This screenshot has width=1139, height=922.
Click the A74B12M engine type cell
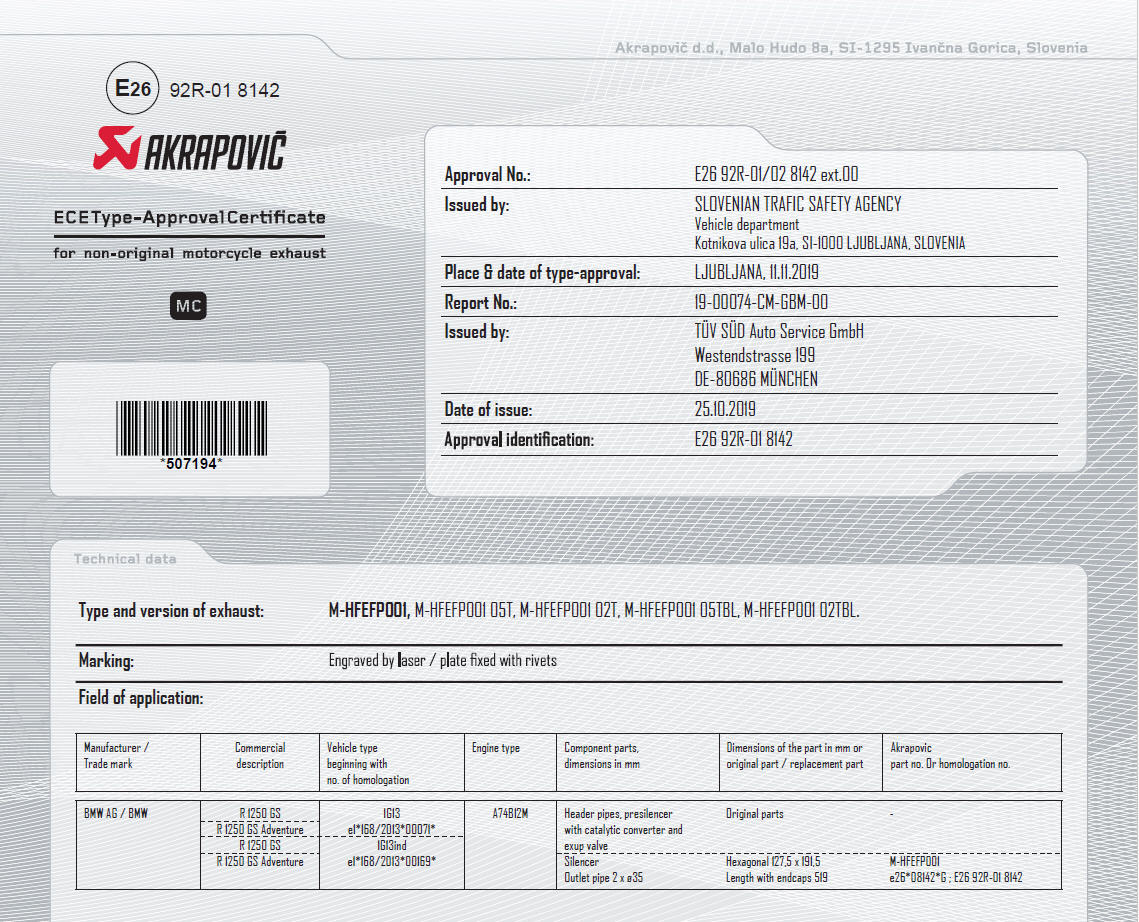[510, 814]
